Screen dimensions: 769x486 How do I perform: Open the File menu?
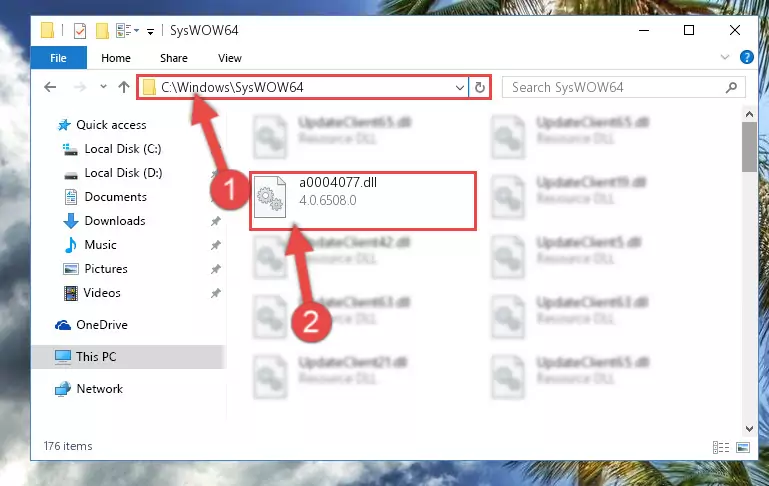point(58,58)
